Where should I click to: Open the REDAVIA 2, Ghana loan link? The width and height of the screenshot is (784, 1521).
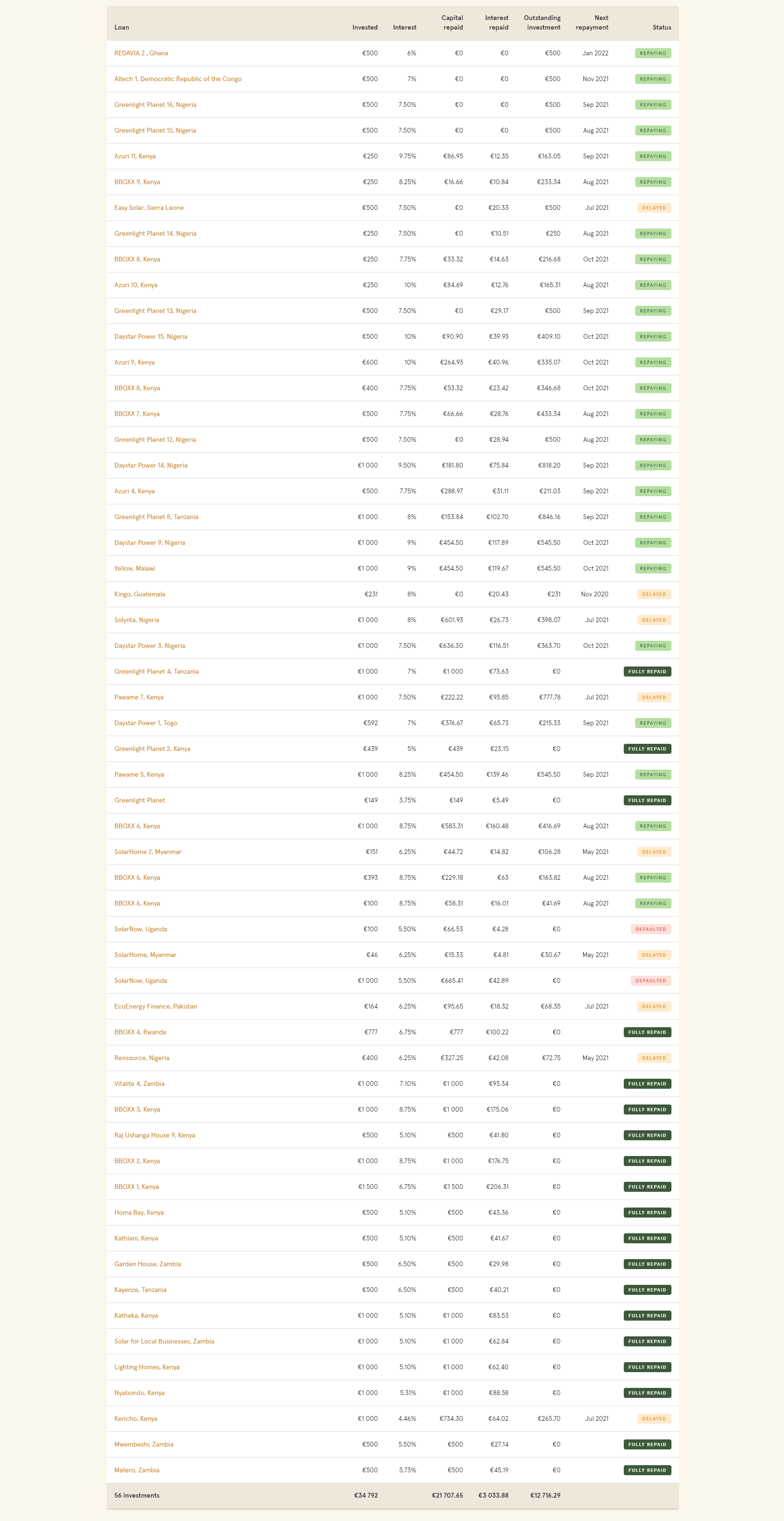(x=141, y=53)
